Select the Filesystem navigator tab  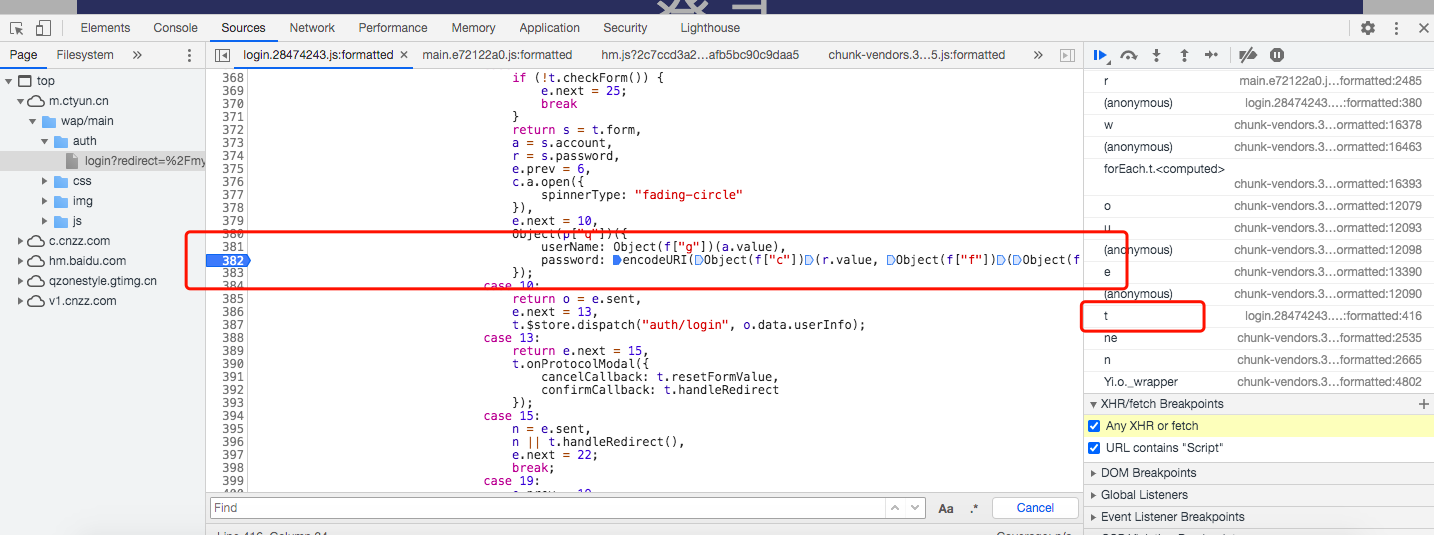pos(85,55)
